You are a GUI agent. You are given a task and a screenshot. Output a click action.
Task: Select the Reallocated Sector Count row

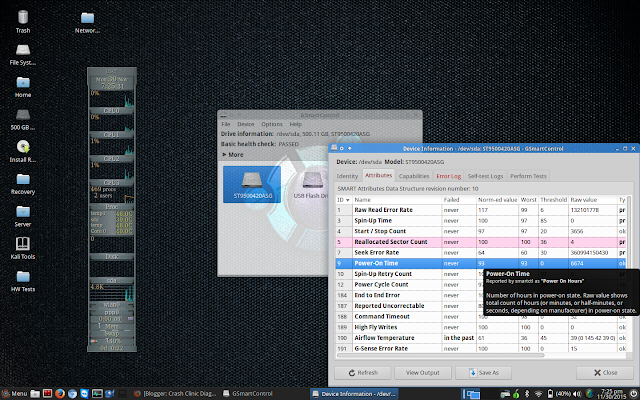coord(481,242)
